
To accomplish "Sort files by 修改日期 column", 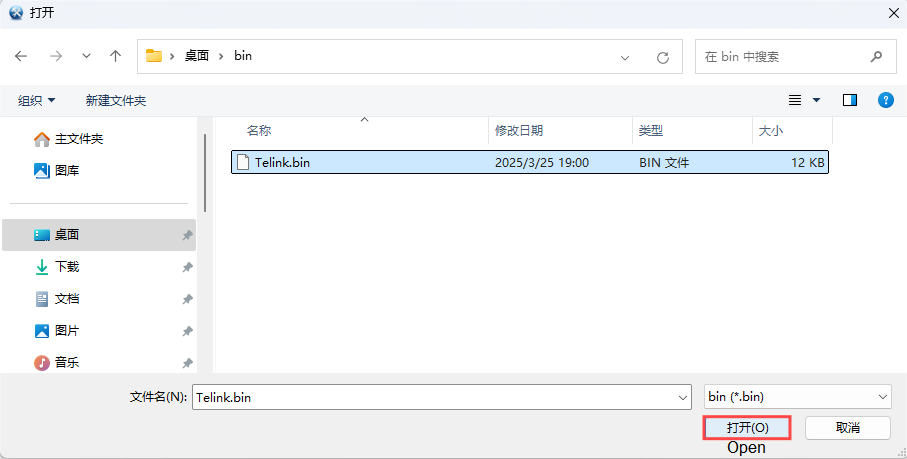I will pyautogui.click(x=518, y=131).
